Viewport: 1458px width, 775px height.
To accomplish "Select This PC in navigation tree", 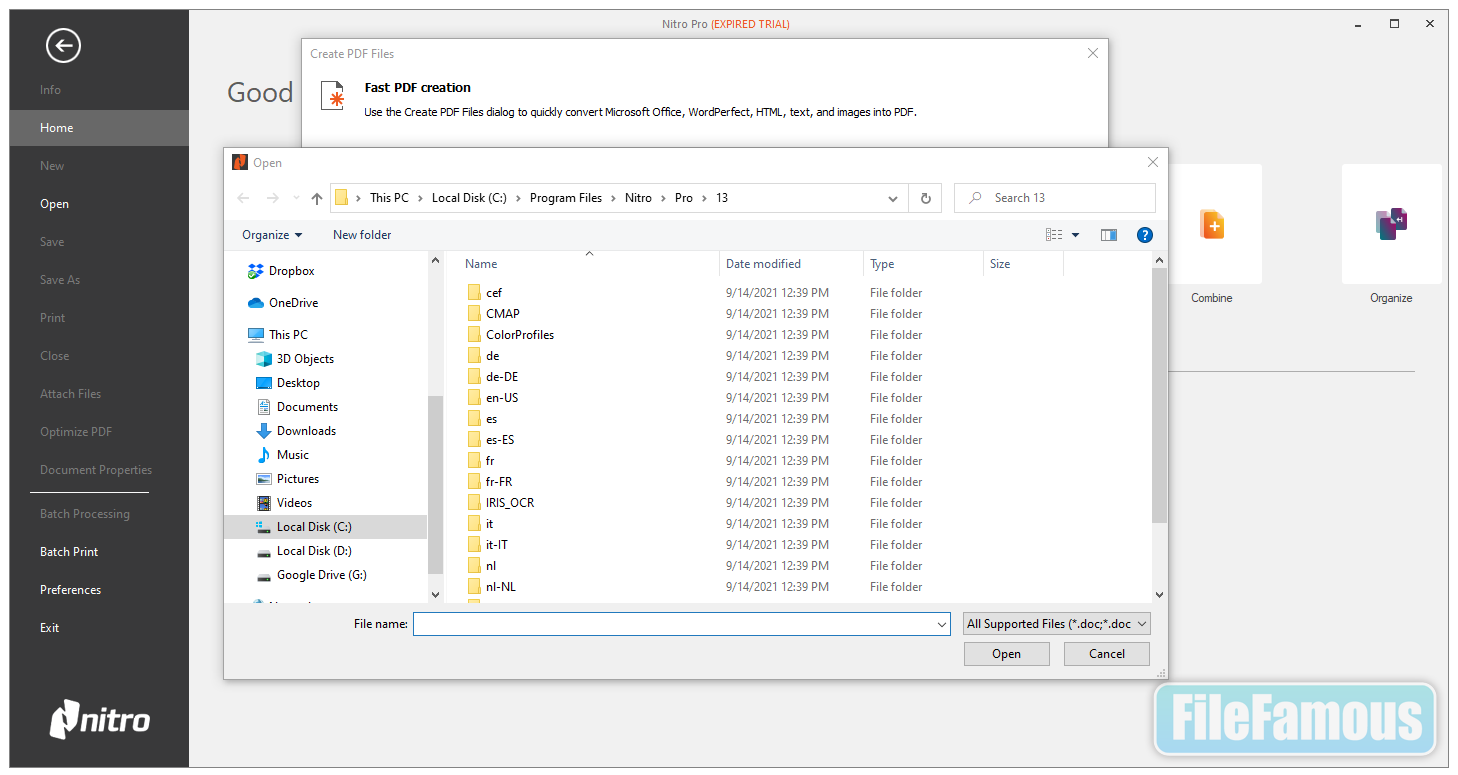I will [x=288, y=335].
